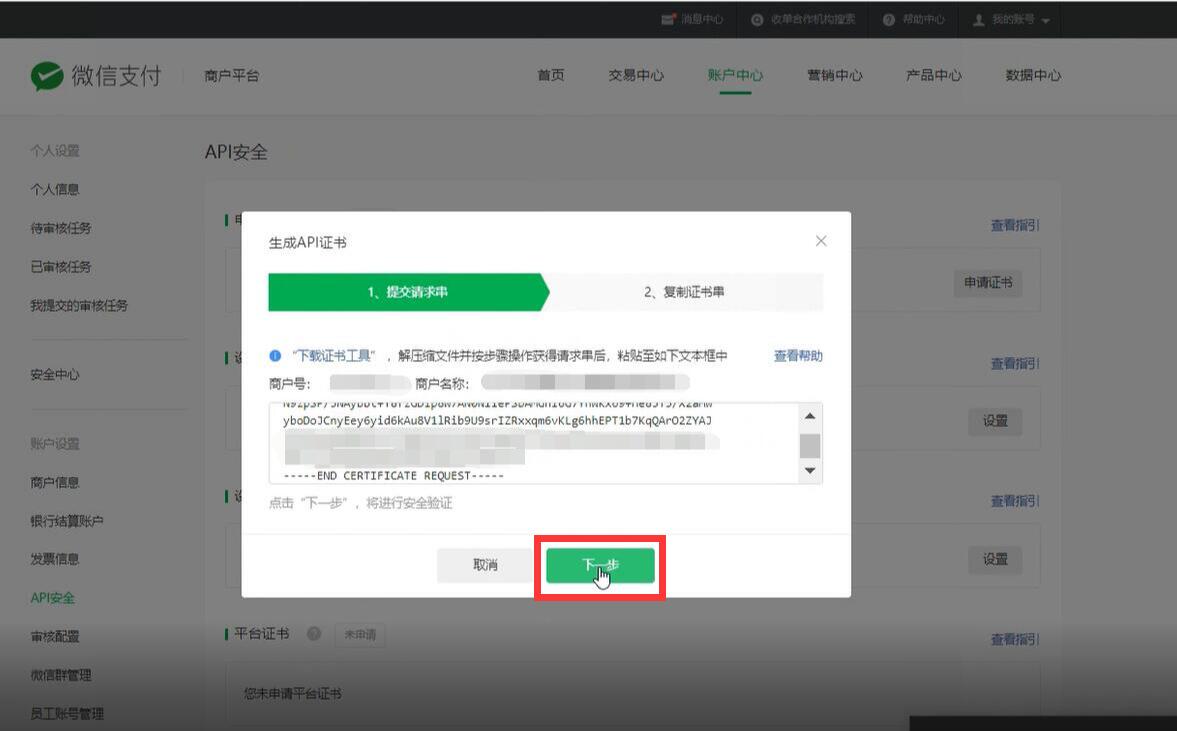Click the text area scrollbar thumb

810,446
